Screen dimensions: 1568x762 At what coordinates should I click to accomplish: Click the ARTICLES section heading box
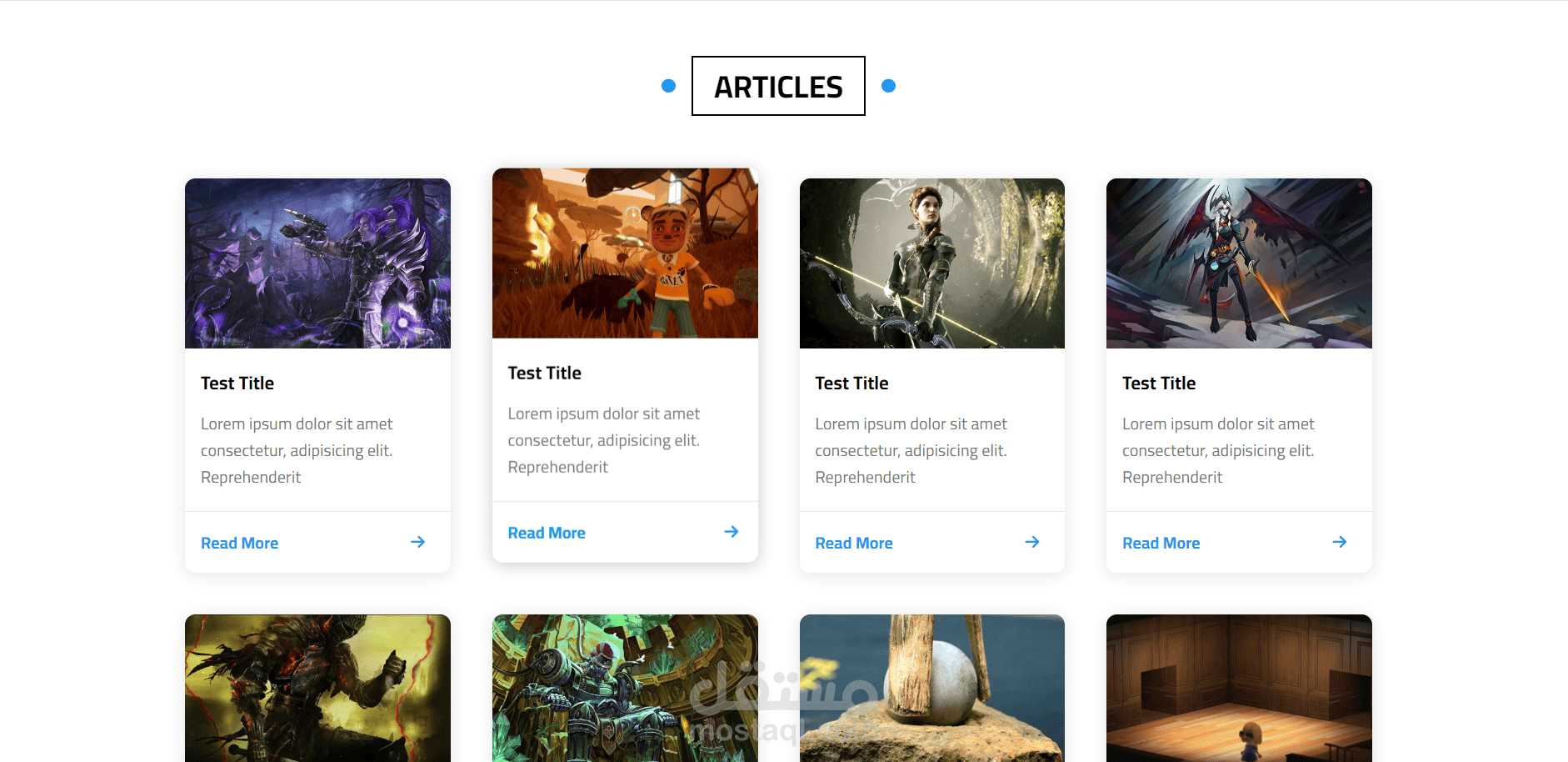pos(778,86)
